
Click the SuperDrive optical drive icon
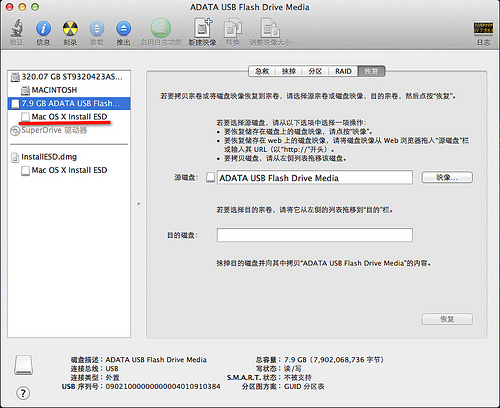(15, 131)
